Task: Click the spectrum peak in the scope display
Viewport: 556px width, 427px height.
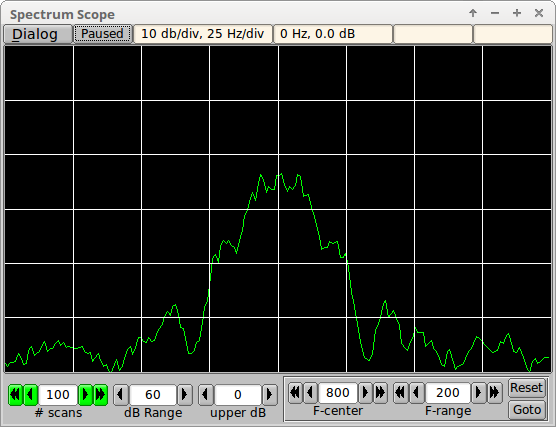Action: click(281, 174)
